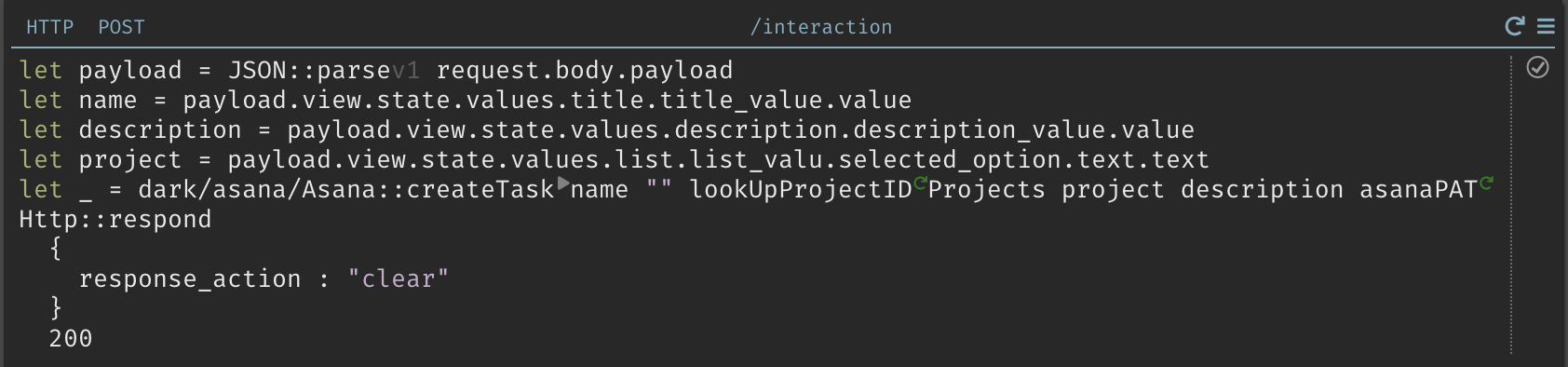Click the response_action record key

190,279
